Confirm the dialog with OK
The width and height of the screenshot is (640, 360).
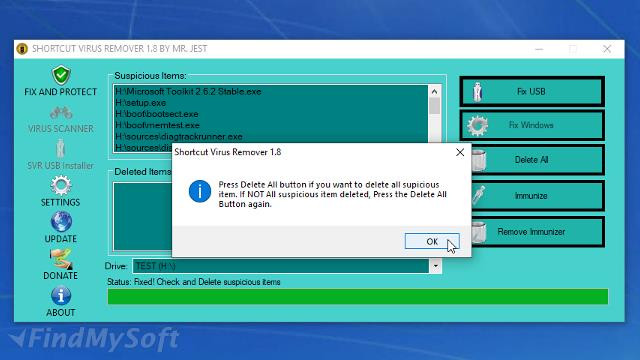(432, 241)
